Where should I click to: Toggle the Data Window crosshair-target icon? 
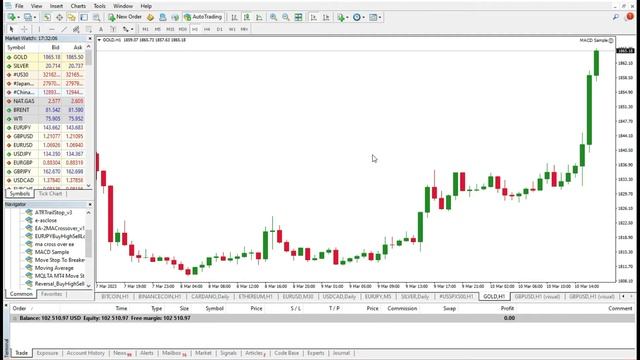tap(60, 17)
